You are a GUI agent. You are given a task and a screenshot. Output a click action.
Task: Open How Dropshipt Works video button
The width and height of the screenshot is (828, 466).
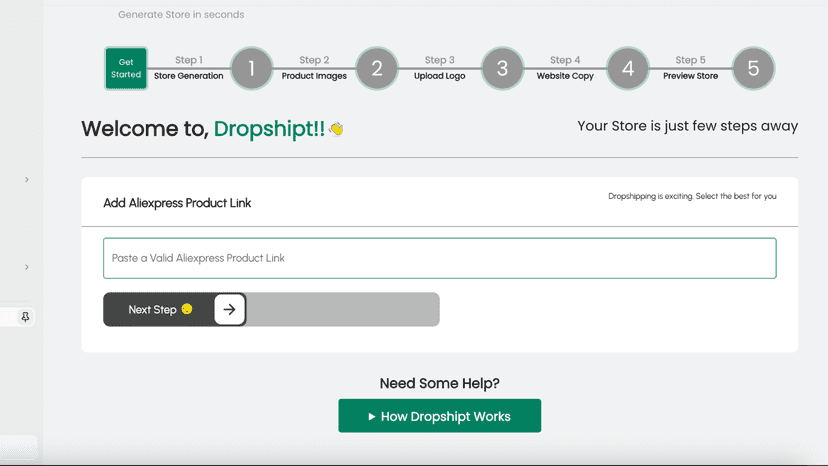(x=439, y=416)
